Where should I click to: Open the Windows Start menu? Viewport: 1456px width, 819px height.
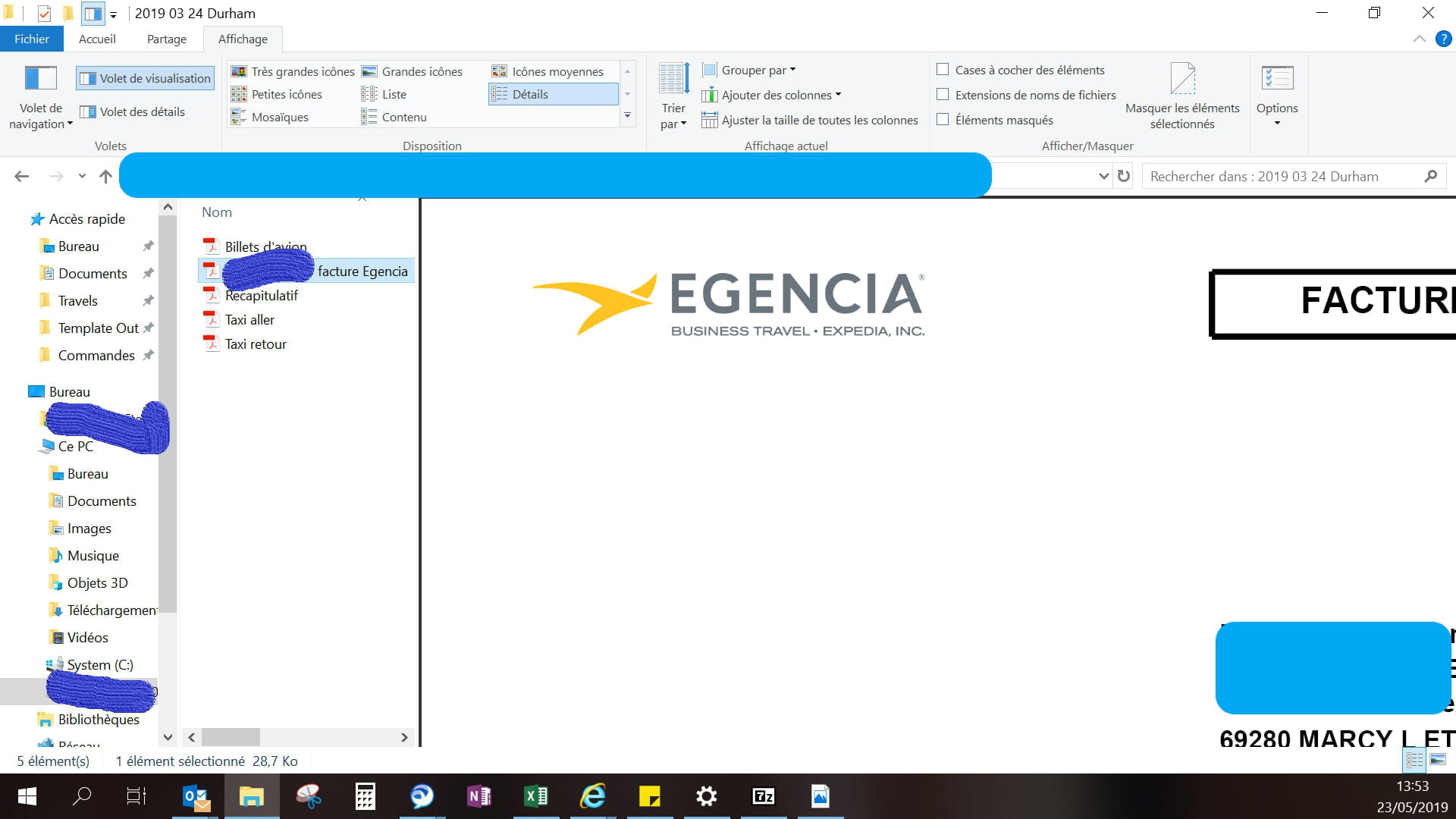[27, 795]
